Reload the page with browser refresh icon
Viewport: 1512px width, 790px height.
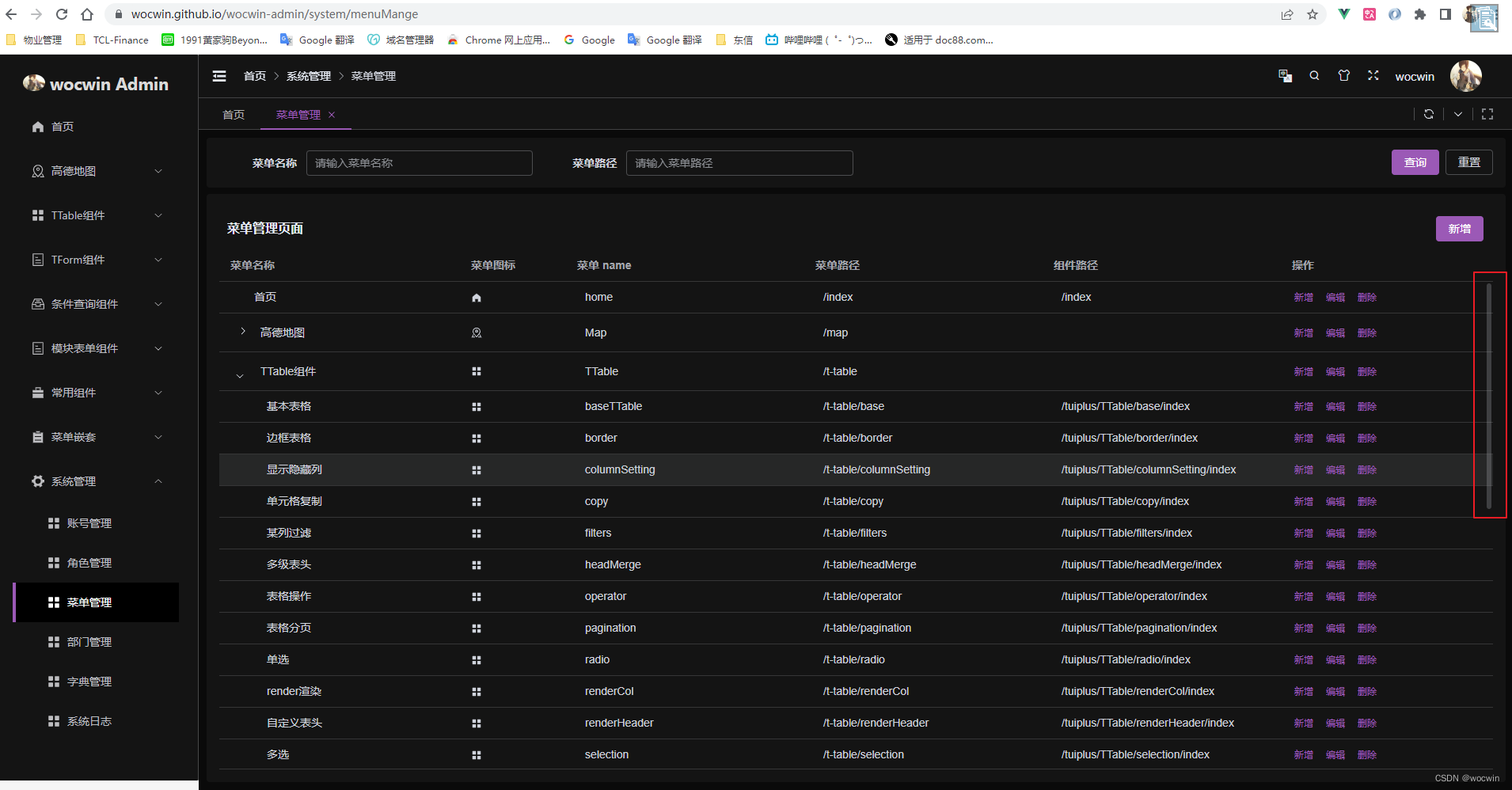62,14
